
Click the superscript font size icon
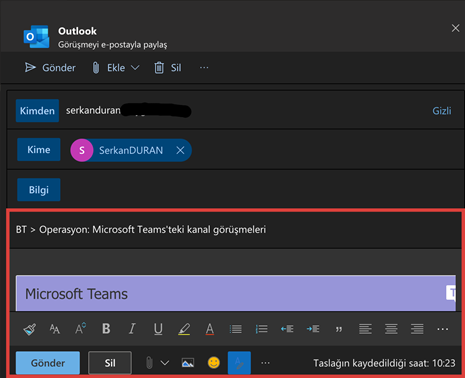(80, 329)
